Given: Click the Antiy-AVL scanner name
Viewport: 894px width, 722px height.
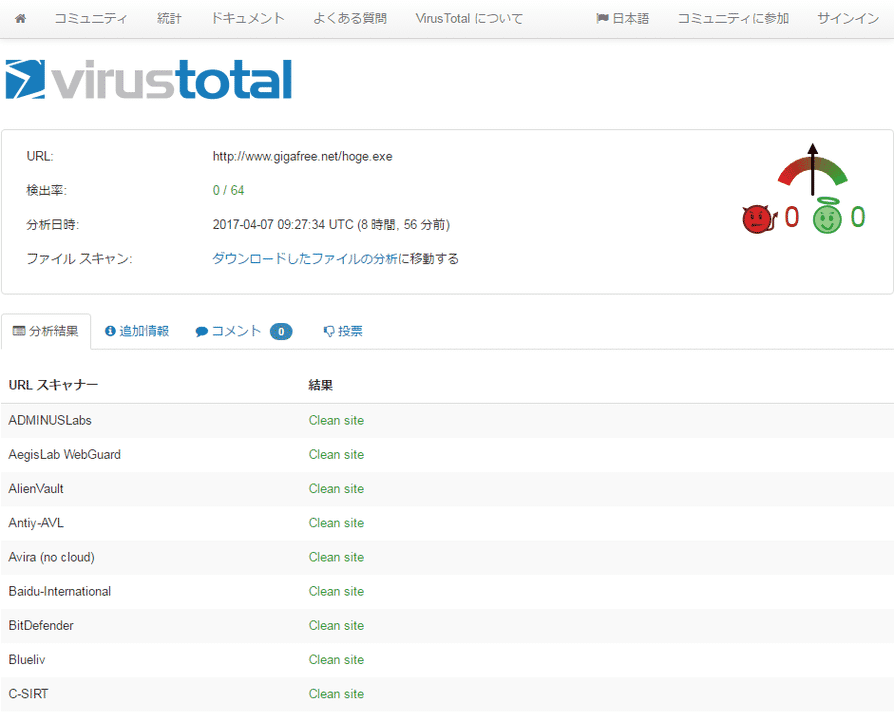Looking at the screenshot, I should (36, 523).
